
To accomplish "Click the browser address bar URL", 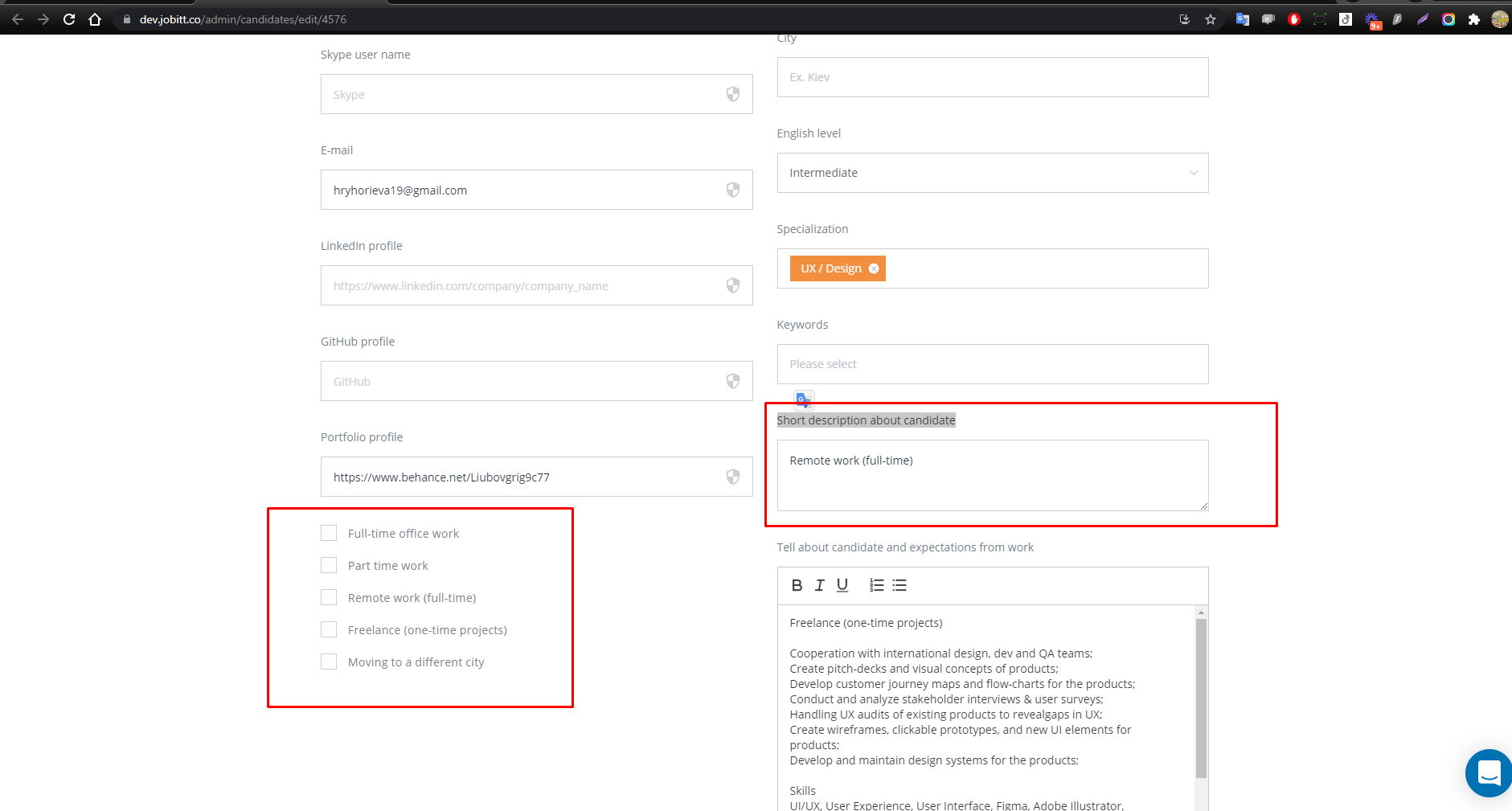I will tap(243, 19).
